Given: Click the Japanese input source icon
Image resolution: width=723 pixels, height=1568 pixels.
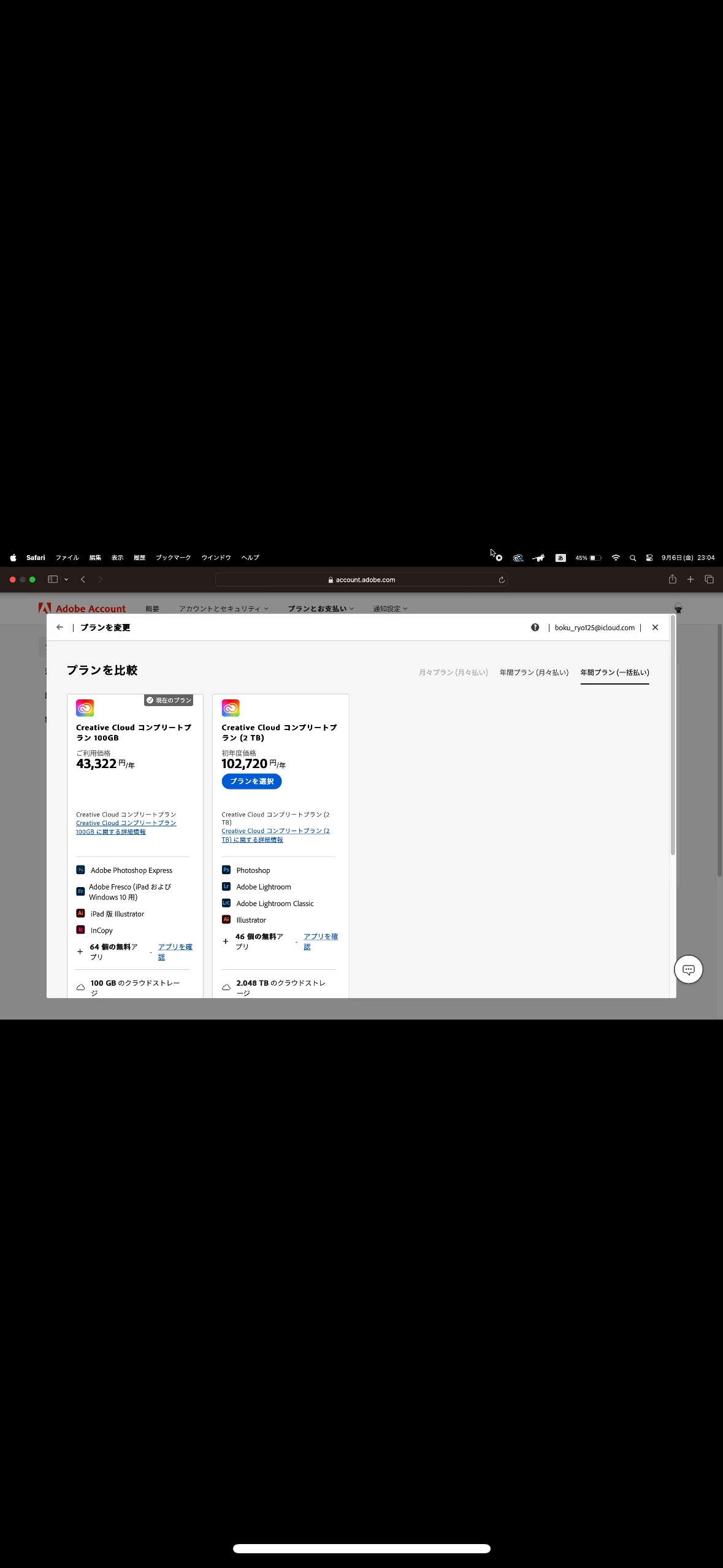Looking at the screenshot, I should click(560, 558).
